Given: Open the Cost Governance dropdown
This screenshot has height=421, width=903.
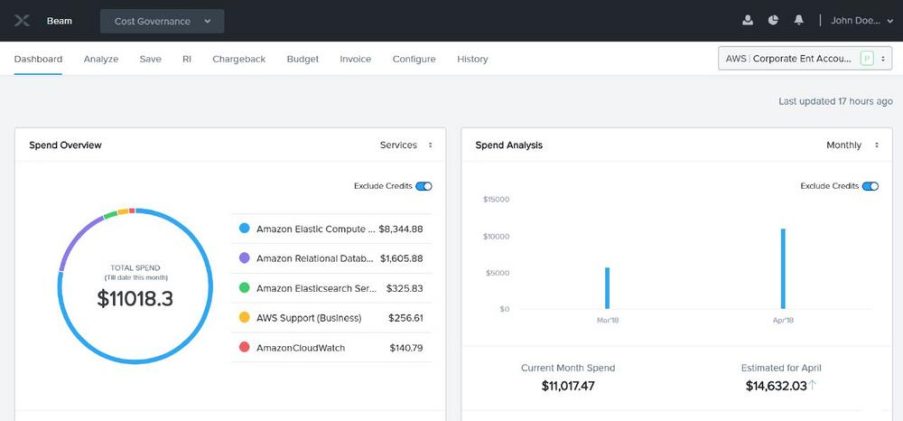Looking at the screenshot, I should tap(162, 21).
